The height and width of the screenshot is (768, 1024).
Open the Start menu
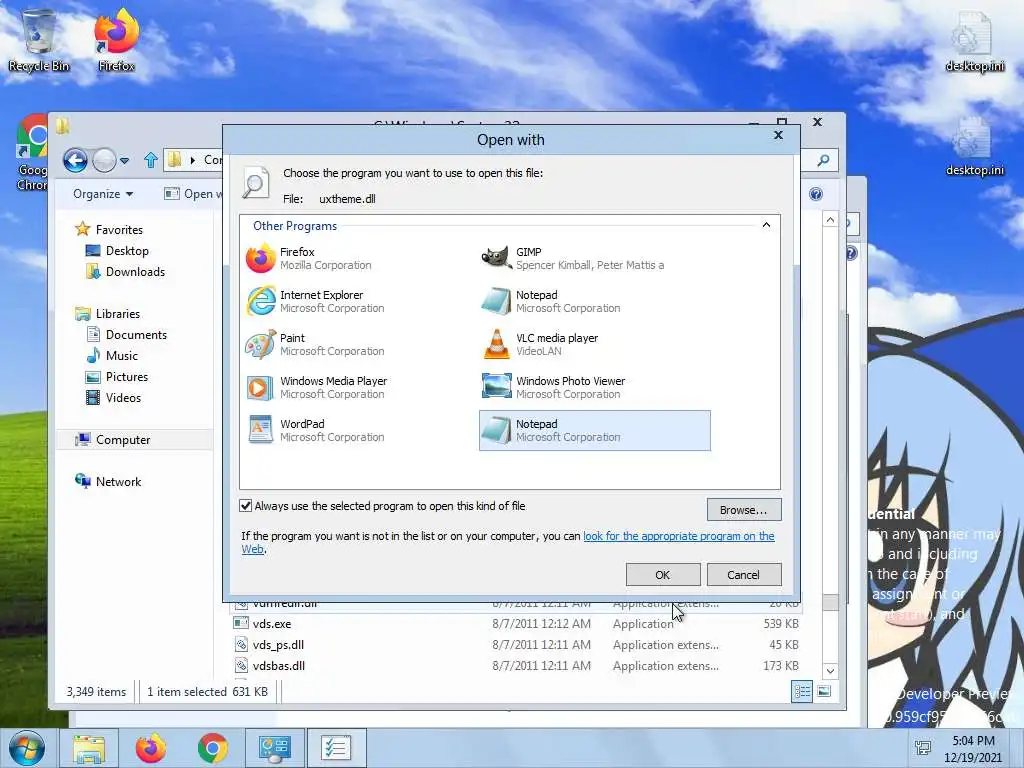[x=27, y=748]
